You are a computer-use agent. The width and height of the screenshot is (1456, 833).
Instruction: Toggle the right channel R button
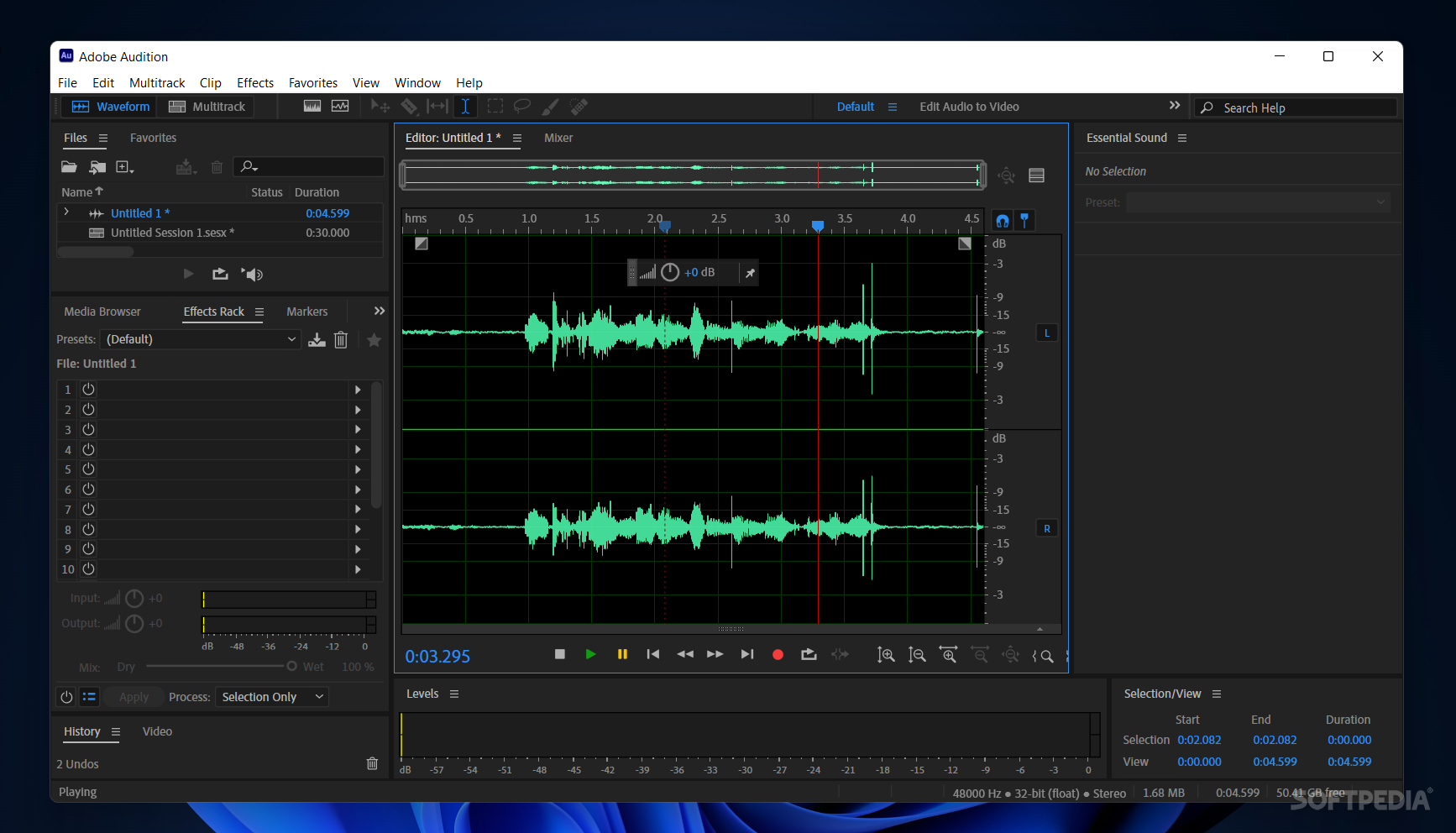(1047, 529)
